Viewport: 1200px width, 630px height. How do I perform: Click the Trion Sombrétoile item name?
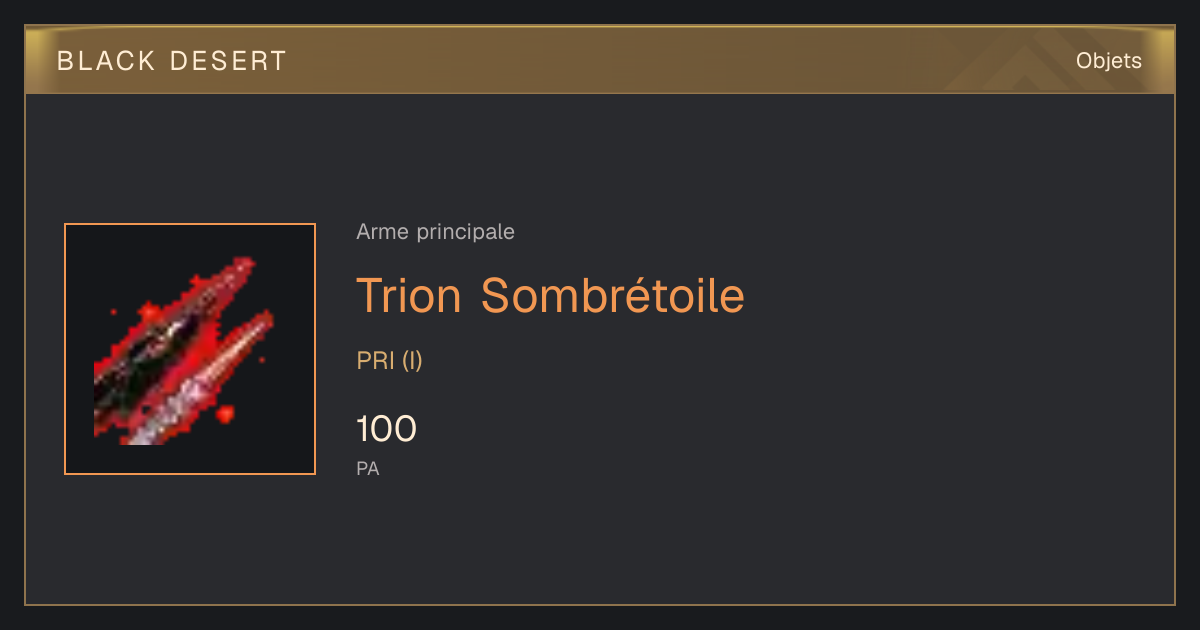point(551,296)
